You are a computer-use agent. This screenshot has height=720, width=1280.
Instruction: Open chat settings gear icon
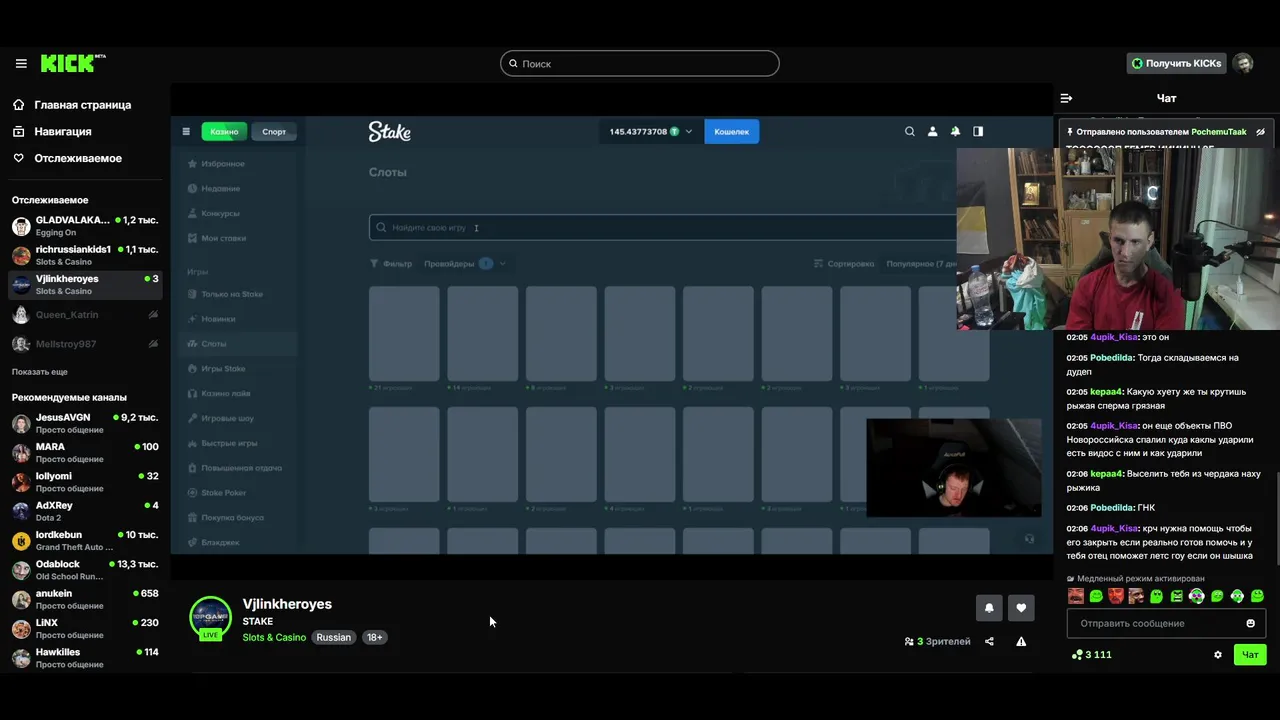point(1218,655)
